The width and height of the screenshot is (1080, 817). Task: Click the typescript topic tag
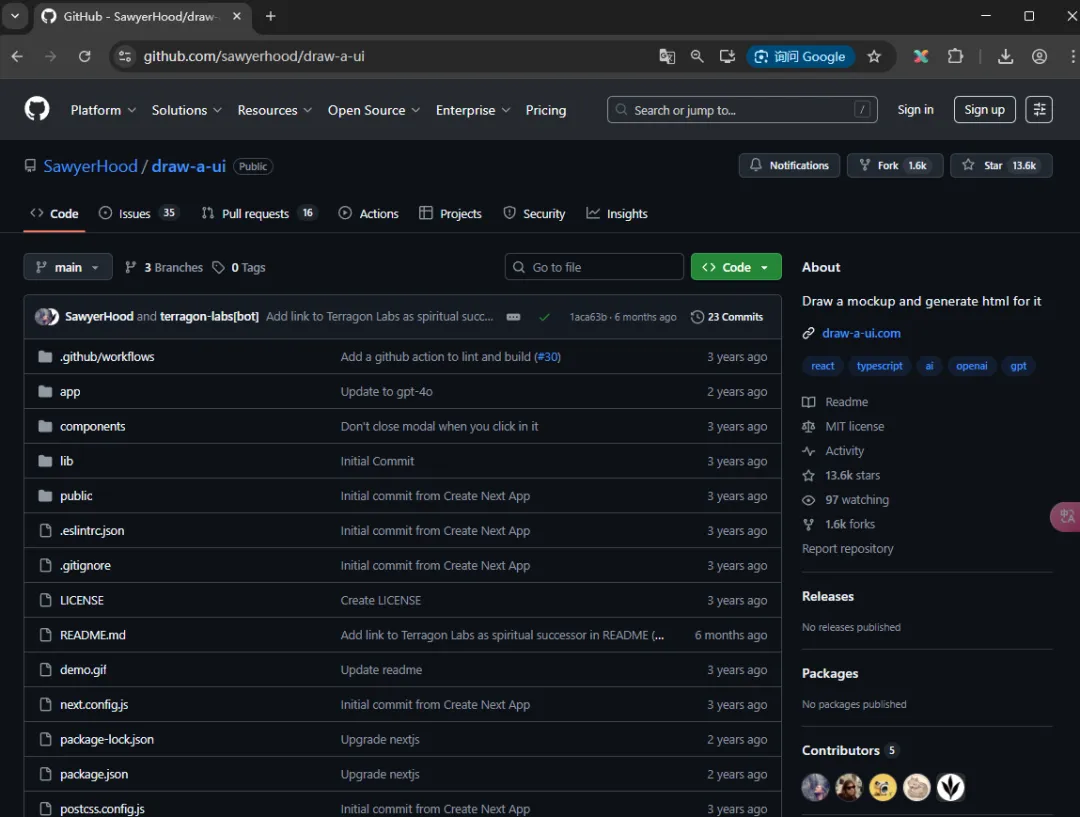point(880,366)
